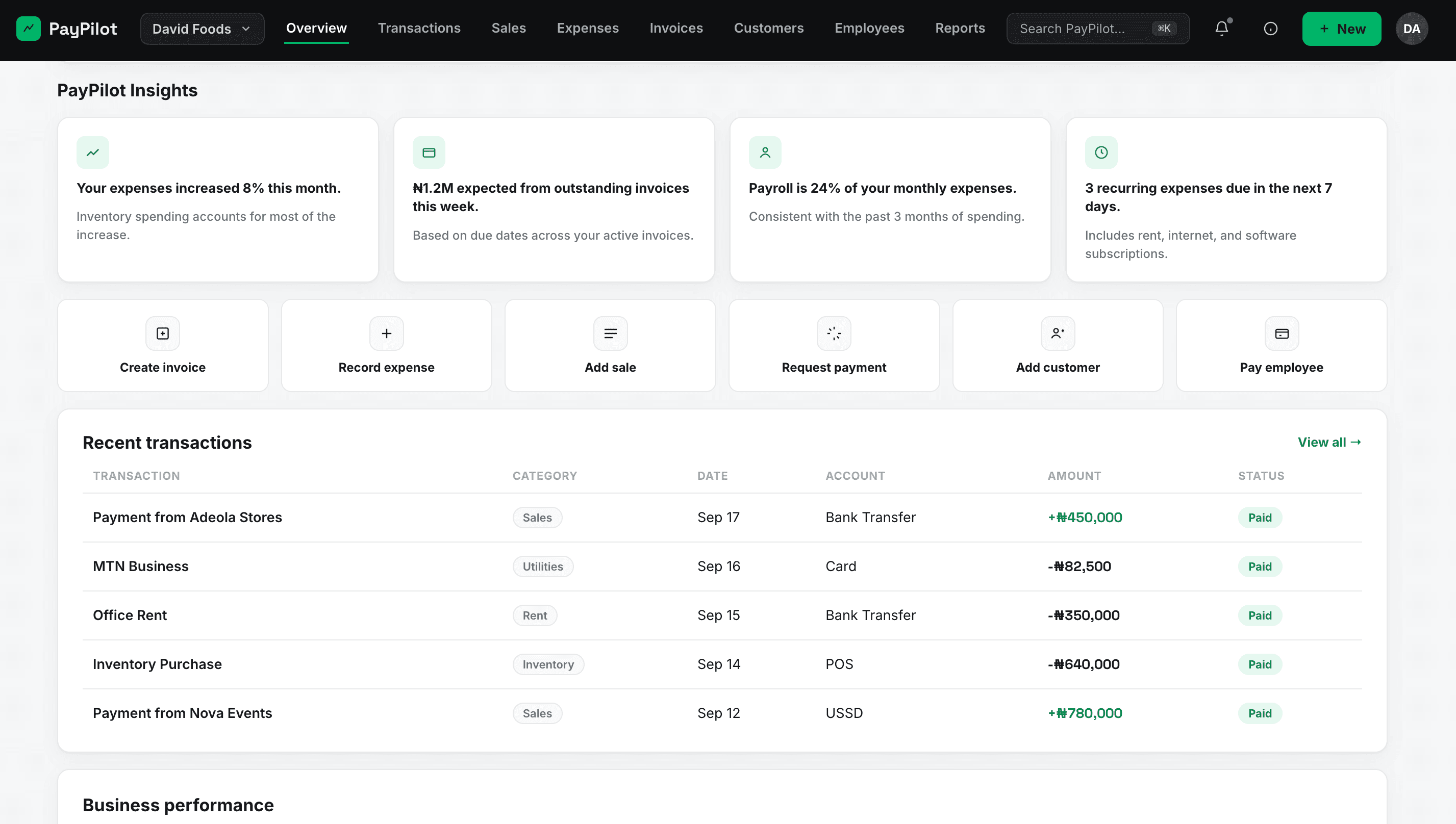
Task: Open the Transactions tab
Action: (419, 28)
